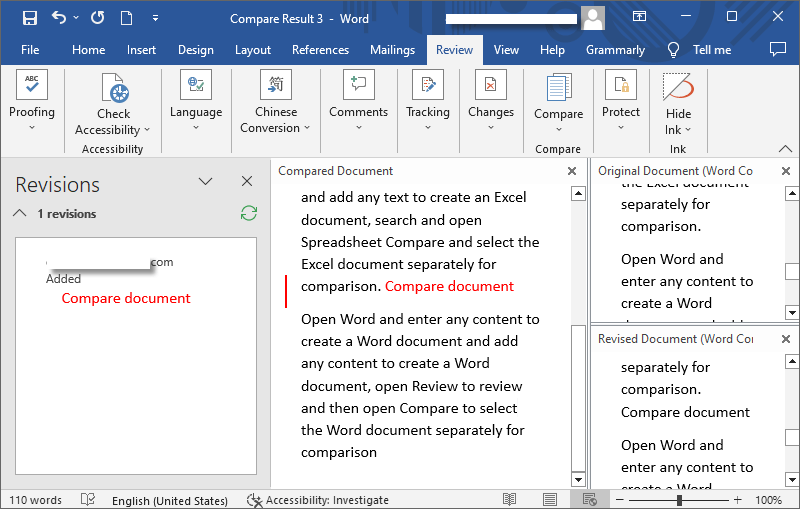Open the Mailings tab
Viewport: 800px width, 509px height.
pyautogui.click(x=392, y=50)
